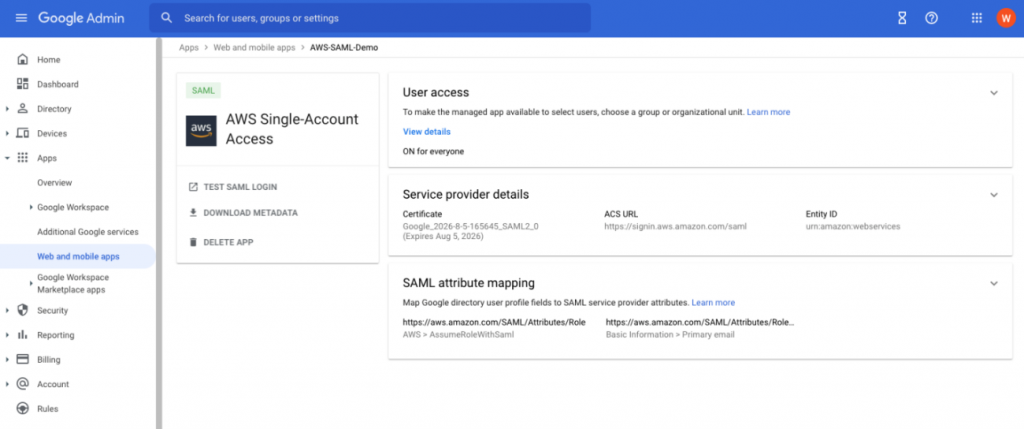Expand the Directory sidebar arrow
The width and height of the screenshot is (1024, 429).
click(x=7, y=109)
